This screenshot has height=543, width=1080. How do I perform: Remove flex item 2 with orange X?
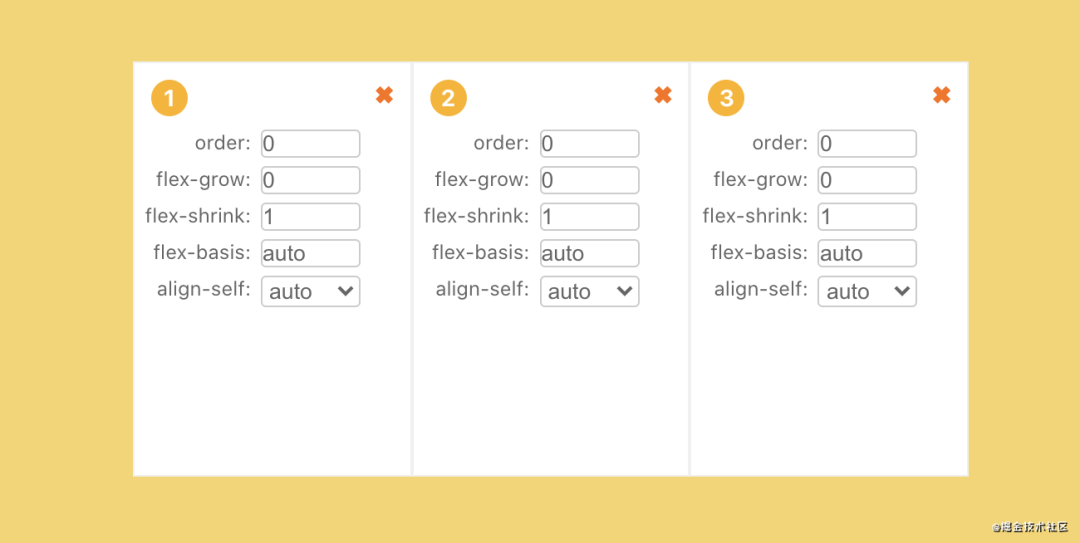[663, 95]
